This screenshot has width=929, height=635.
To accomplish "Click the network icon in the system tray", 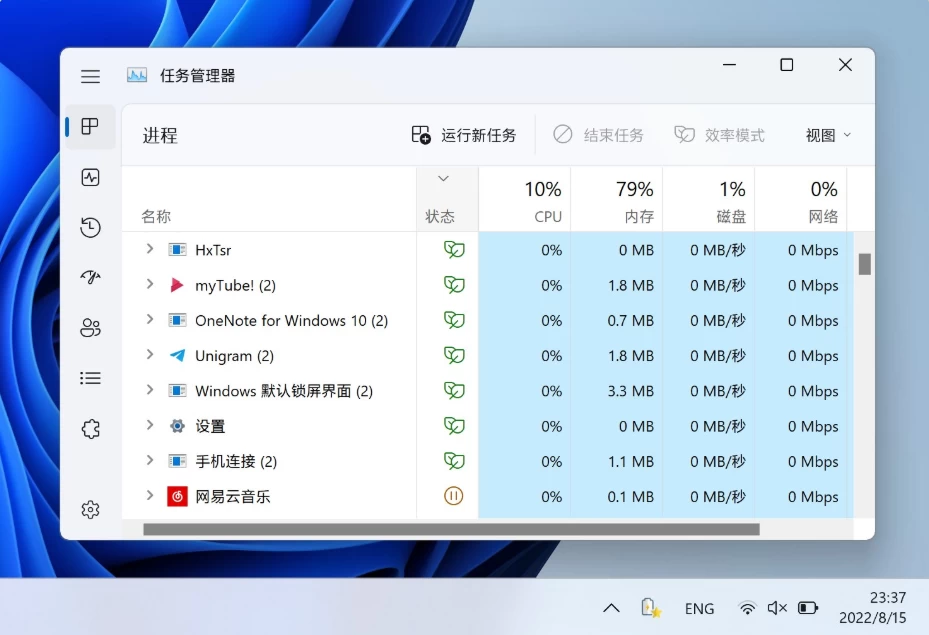I will [748, 608].
